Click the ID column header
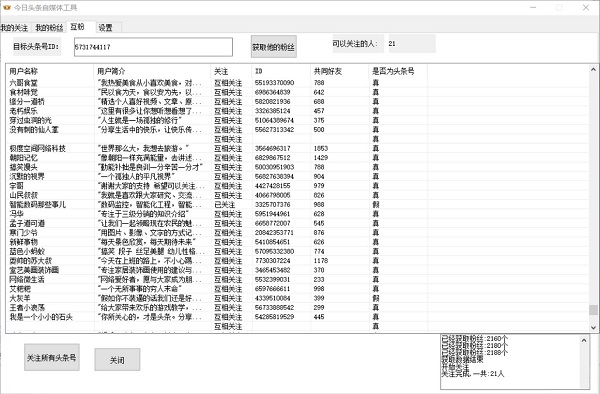The height and width of the screenshot is (394, 600). click(281, 71)
